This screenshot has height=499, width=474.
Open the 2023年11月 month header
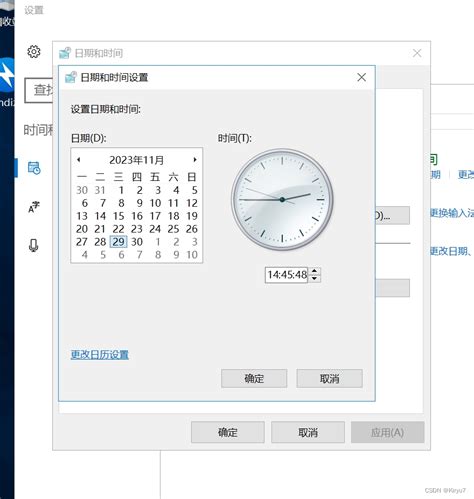(x=136, y=160)
